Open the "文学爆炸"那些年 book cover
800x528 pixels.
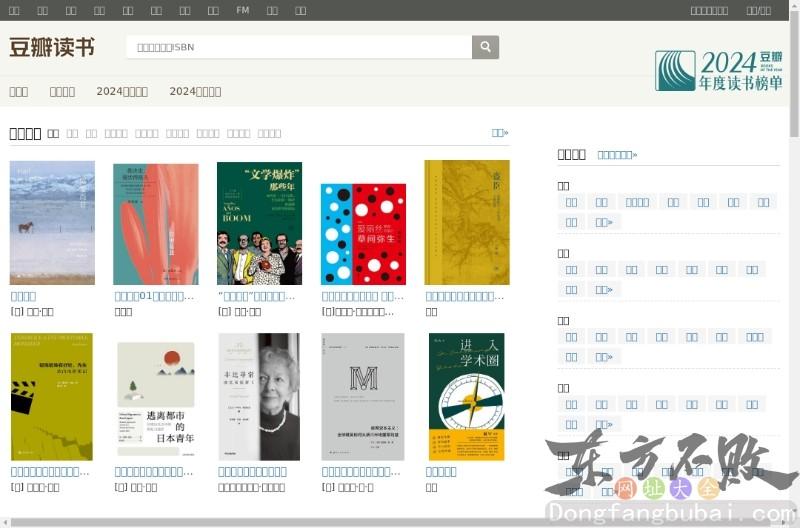pos(259,224)
